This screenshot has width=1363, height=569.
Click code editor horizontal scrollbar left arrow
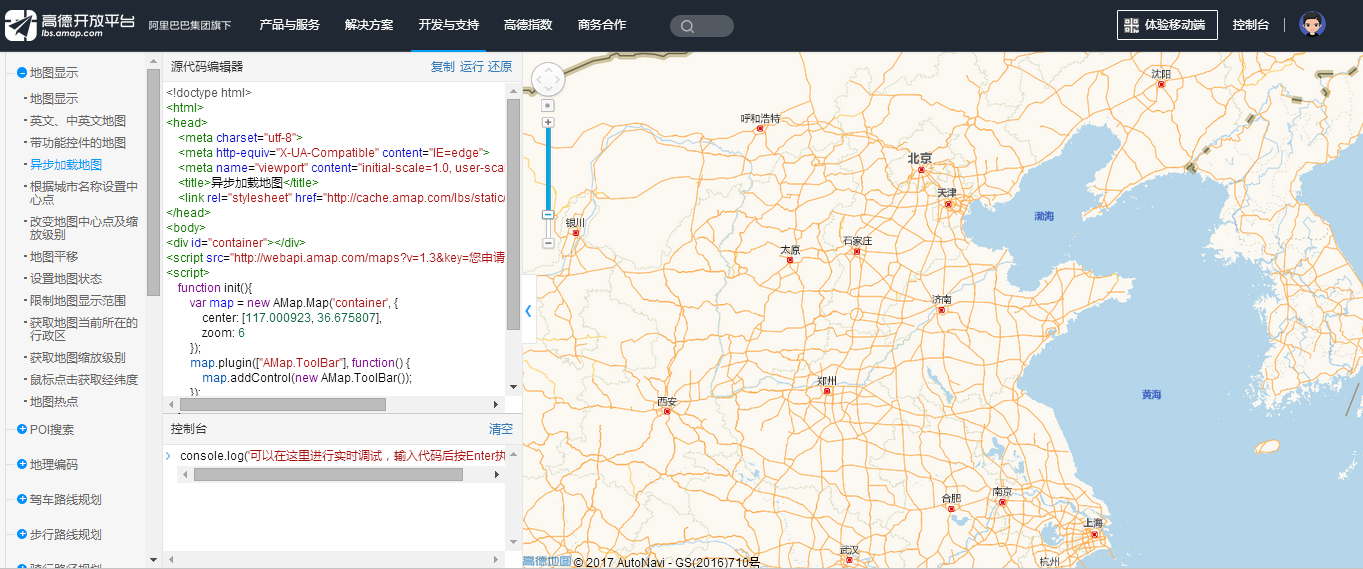(x=172, y=404)
